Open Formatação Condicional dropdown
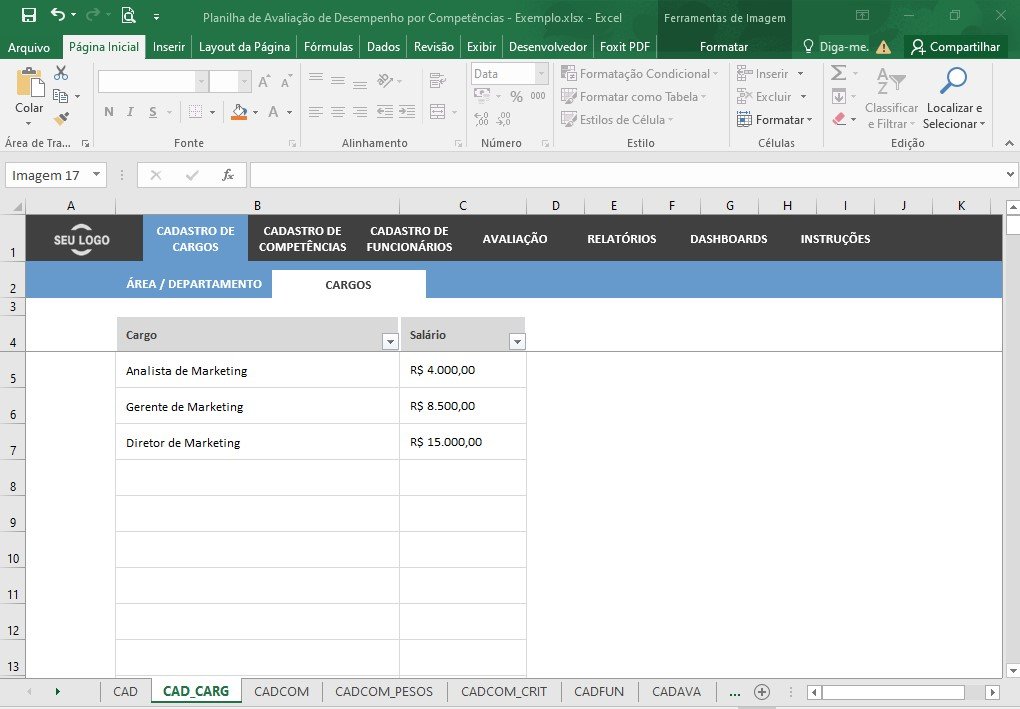Image resolution: width=1020 pixels, height=709 pixels. pyautogui.click(x=640, y=74)
